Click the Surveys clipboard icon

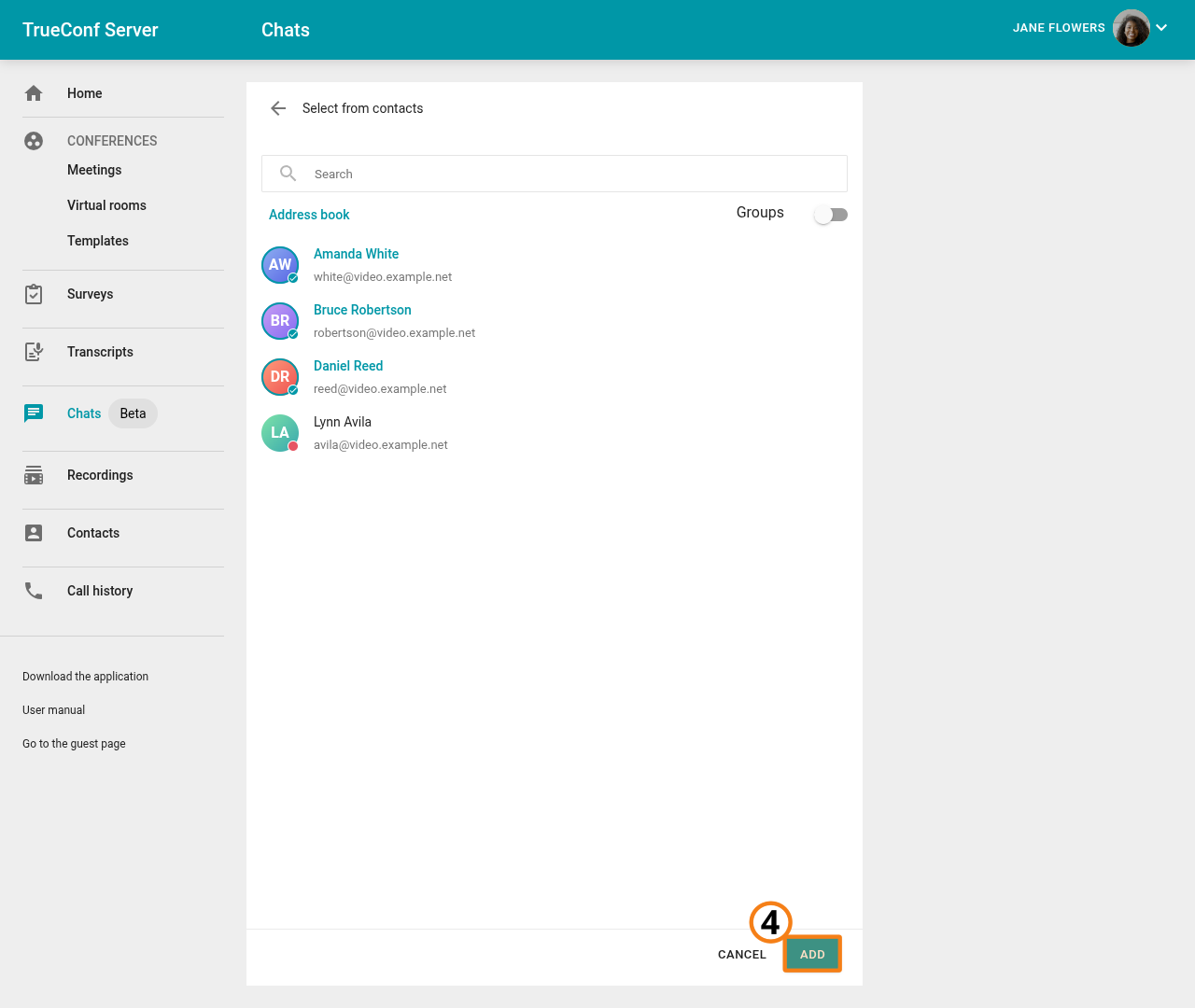coord(34,294)
